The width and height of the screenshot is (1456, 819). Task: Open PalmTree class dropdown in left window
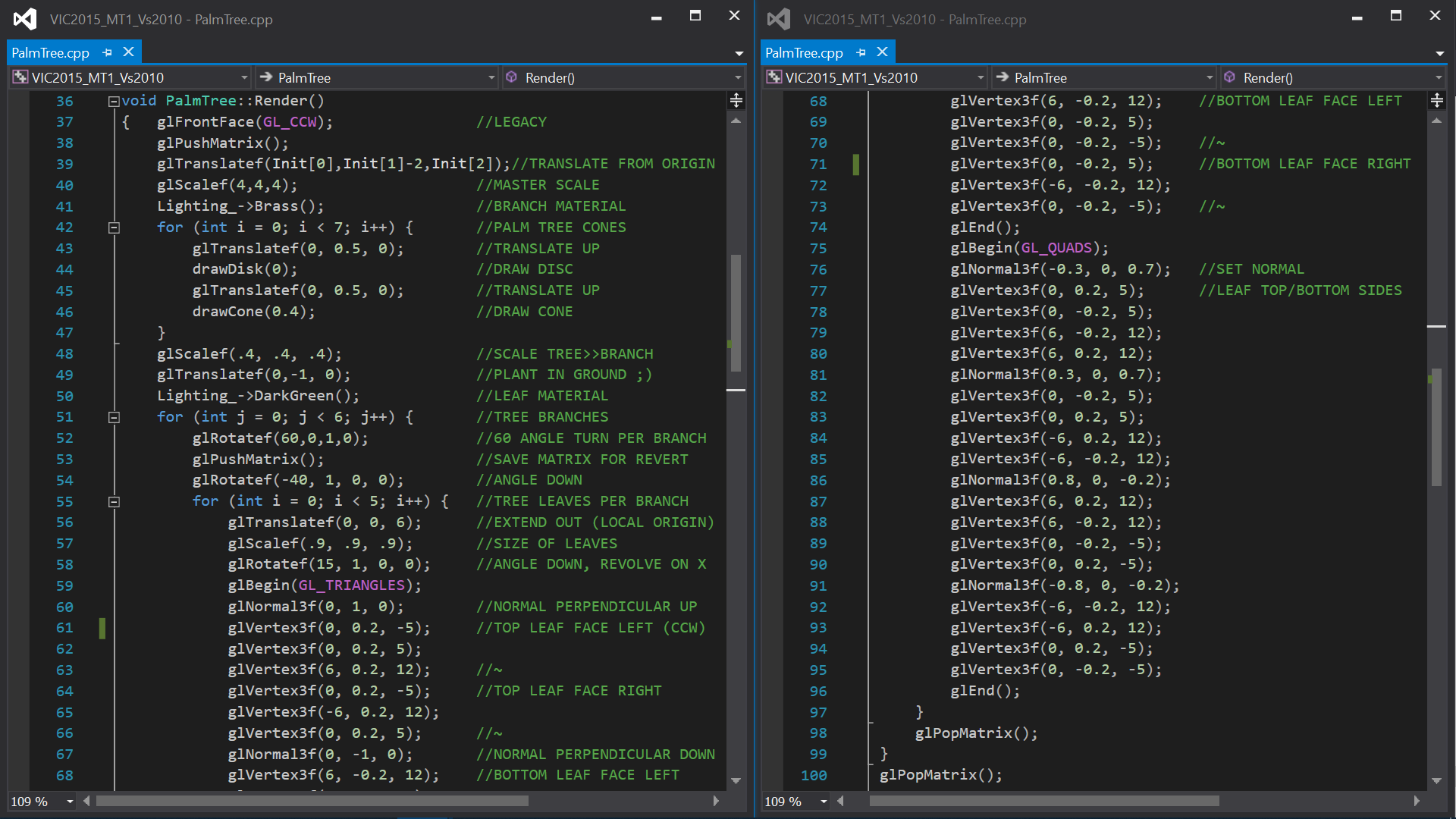(376, 77)
